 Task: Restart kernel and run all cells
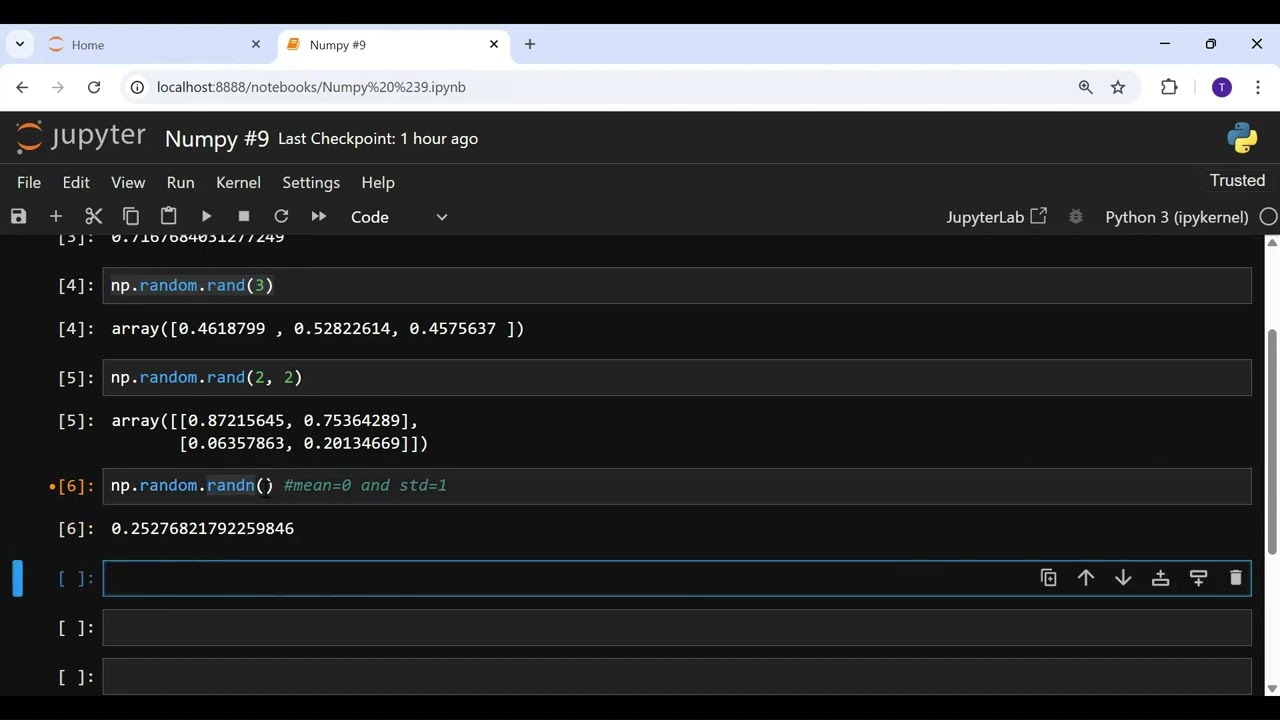(319, 216)
